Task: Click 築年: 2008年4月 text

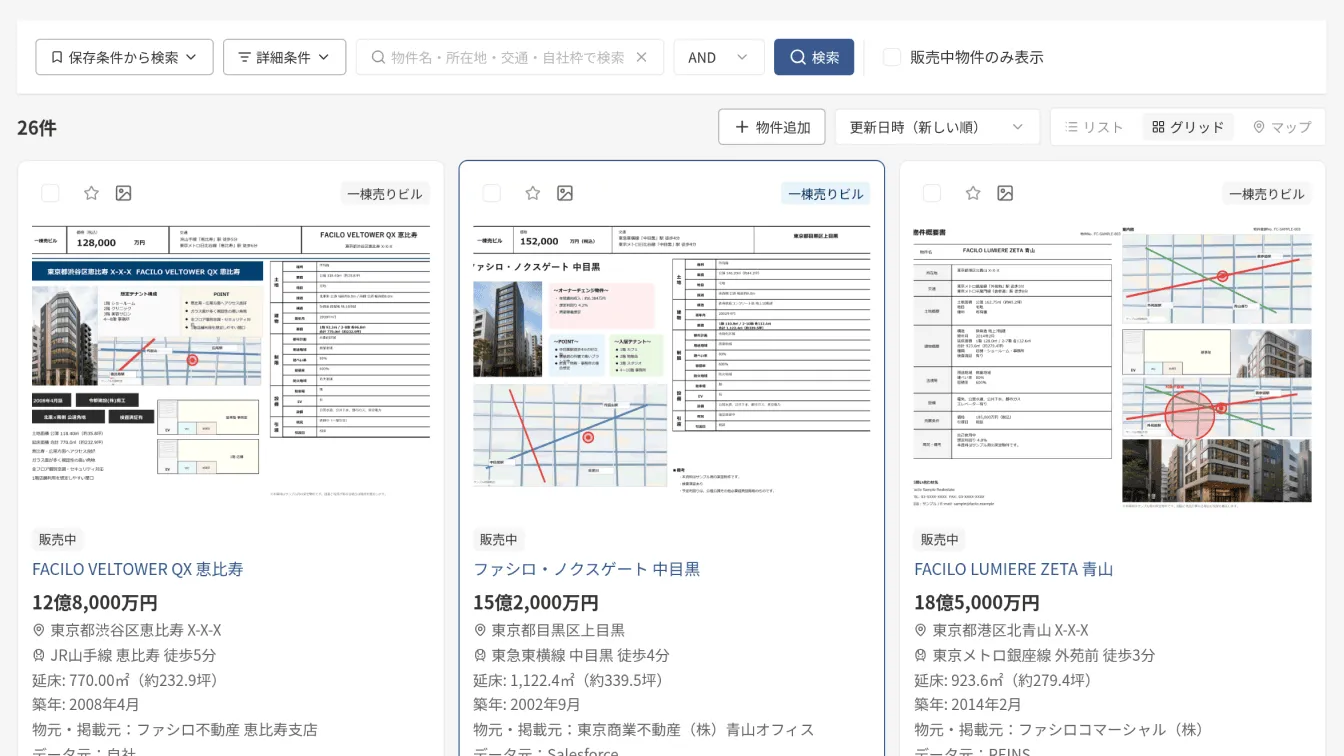Action: pos(86,705)
